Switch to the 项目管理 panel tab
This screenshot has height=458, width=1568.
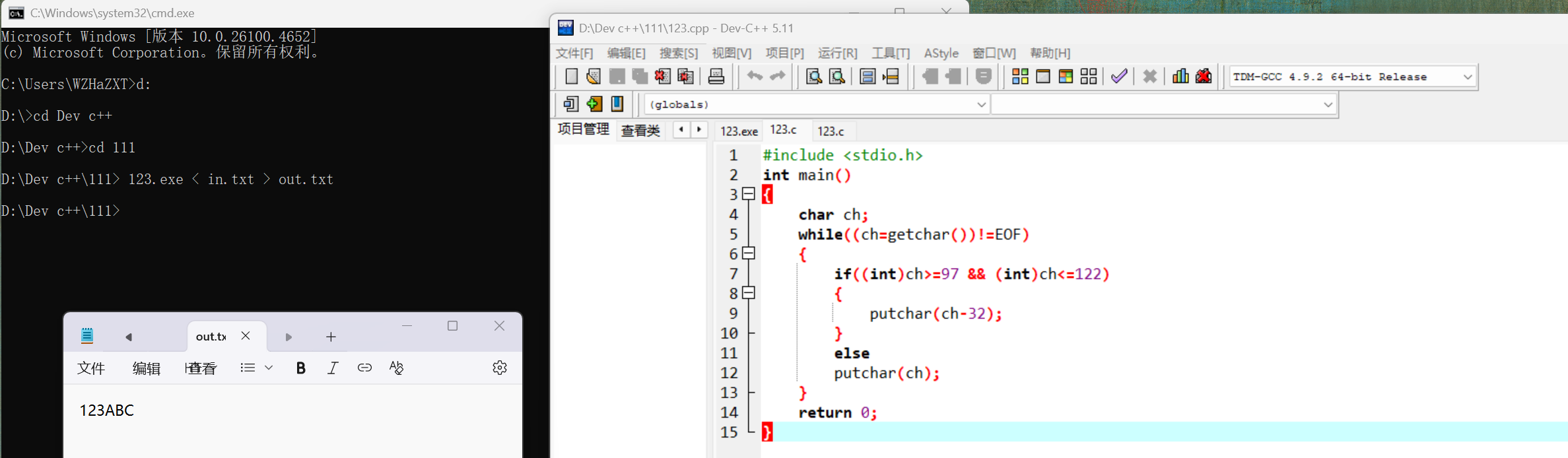[x=584, y=129]
